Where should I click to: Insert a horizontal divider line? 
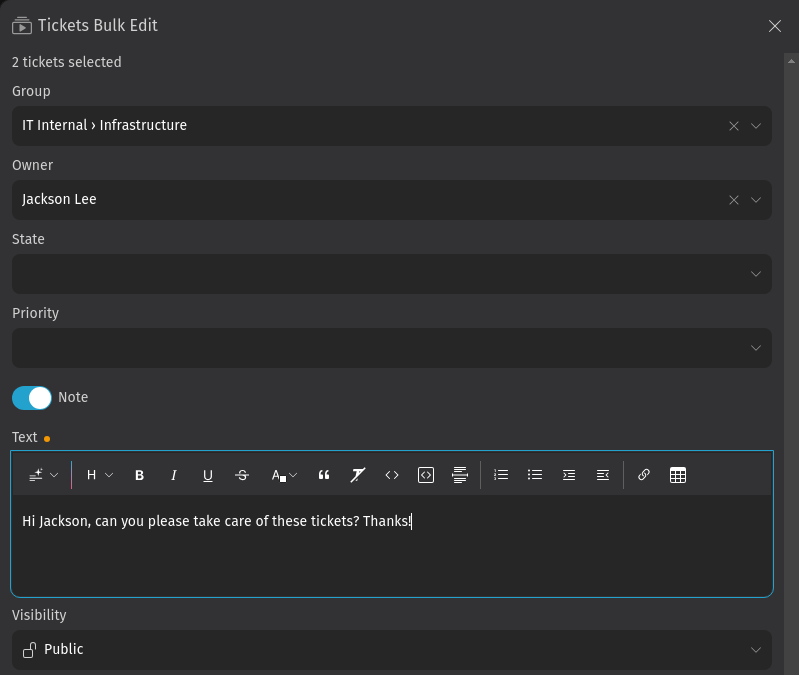[460, 475]
